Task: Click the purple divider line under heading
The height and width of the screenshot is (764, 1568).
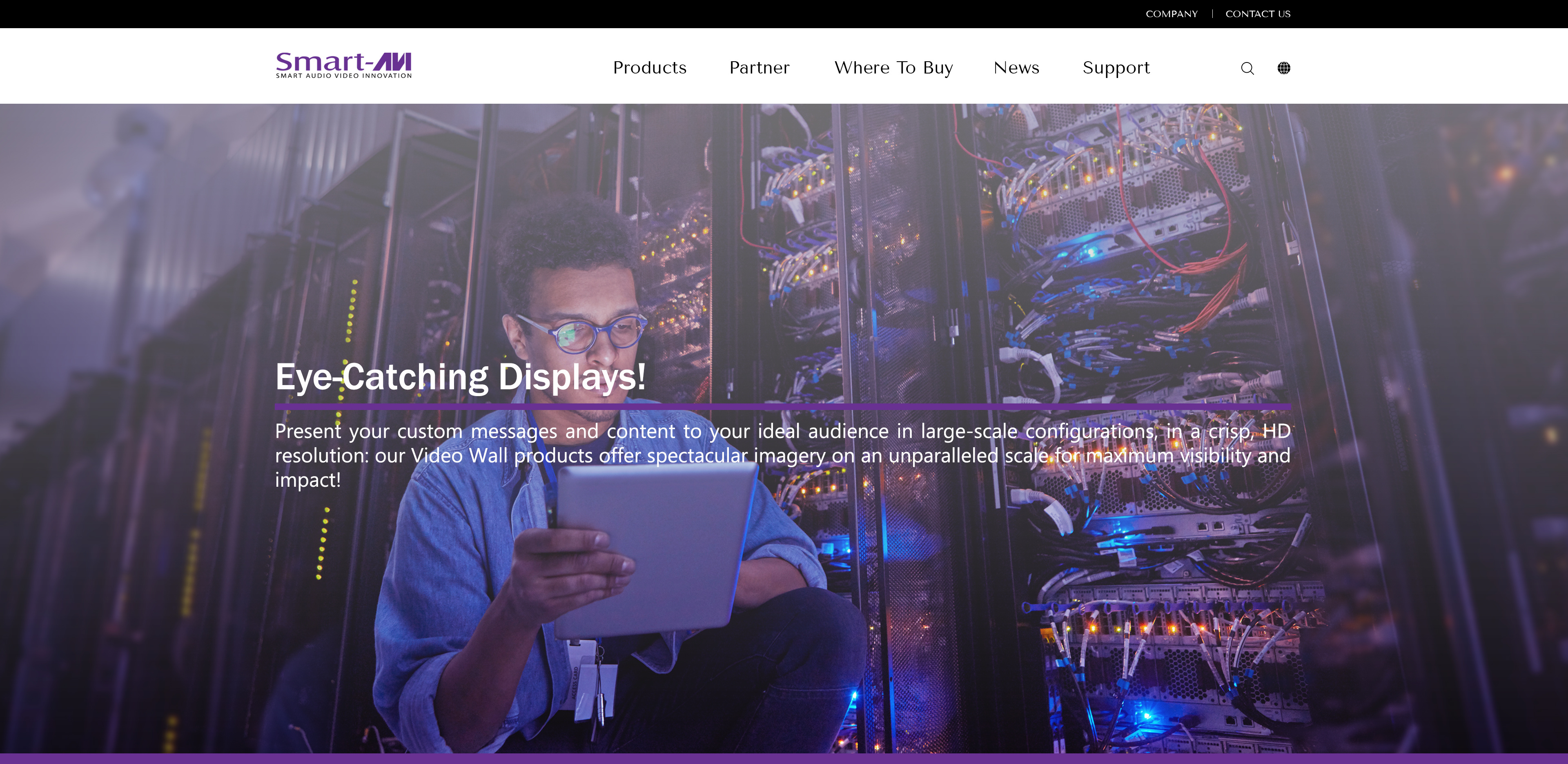Action: 782,406
